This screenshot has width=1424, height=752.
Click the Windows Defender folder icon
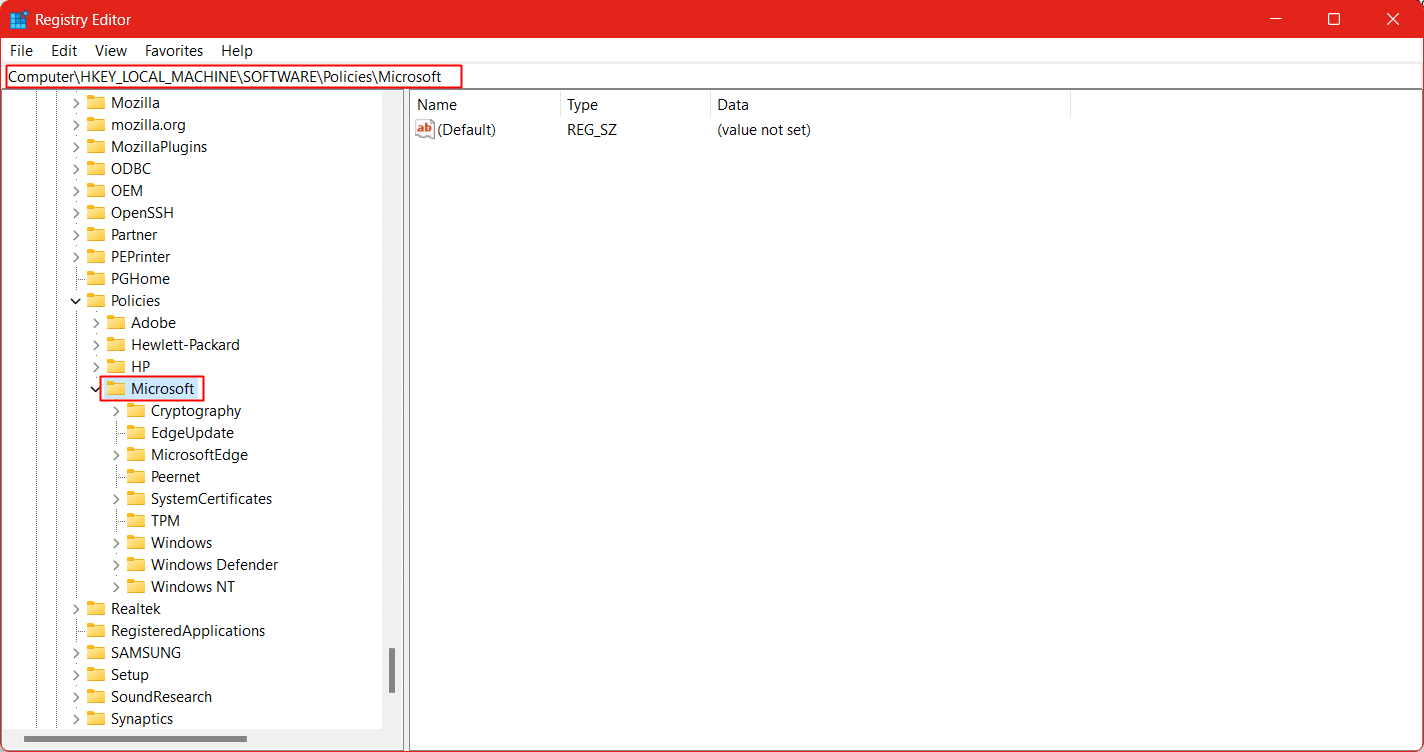click(x=136, y=565)
